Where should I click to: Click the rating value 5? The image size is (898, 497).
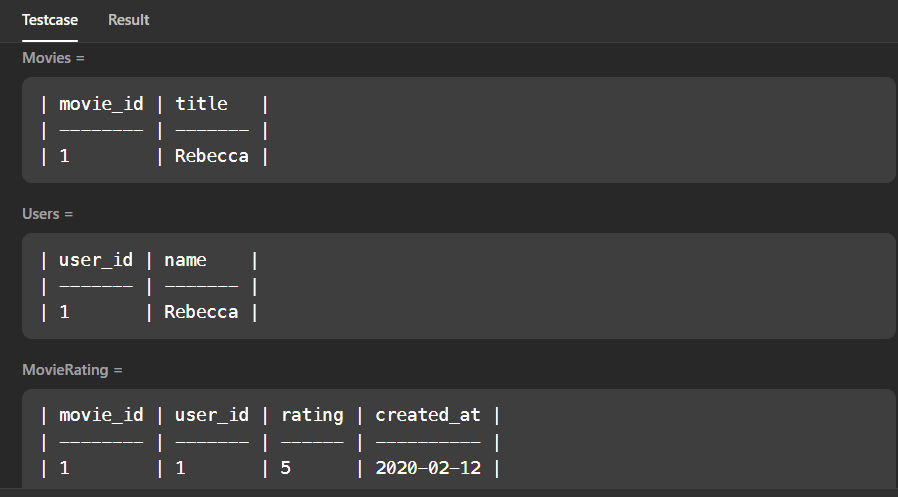[286, 468]
